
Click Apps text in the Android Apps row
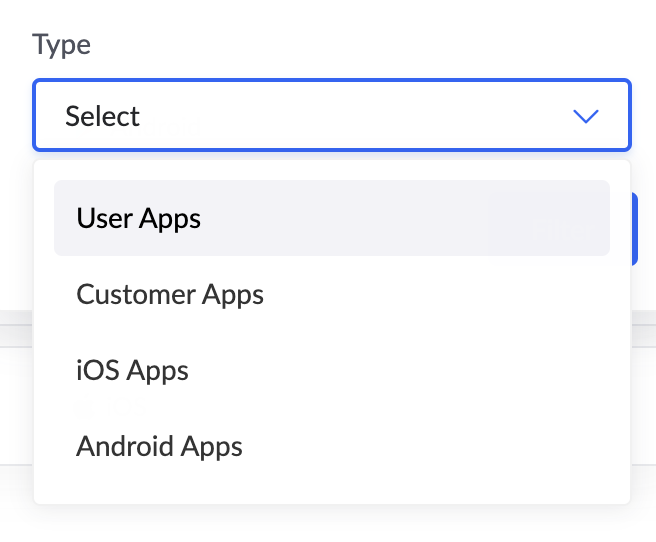click(212, 447)
